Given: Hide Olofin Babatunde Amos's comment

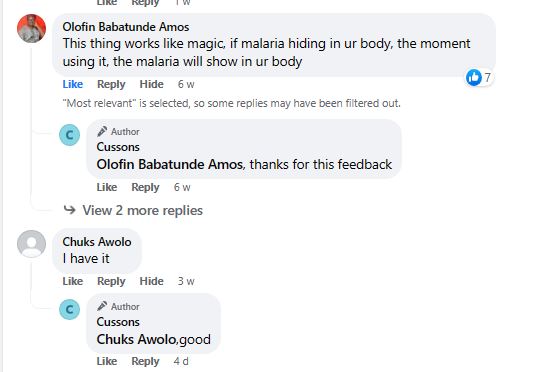Looking at the screenshot, I should pyautogui.click(x=152, y=84).
